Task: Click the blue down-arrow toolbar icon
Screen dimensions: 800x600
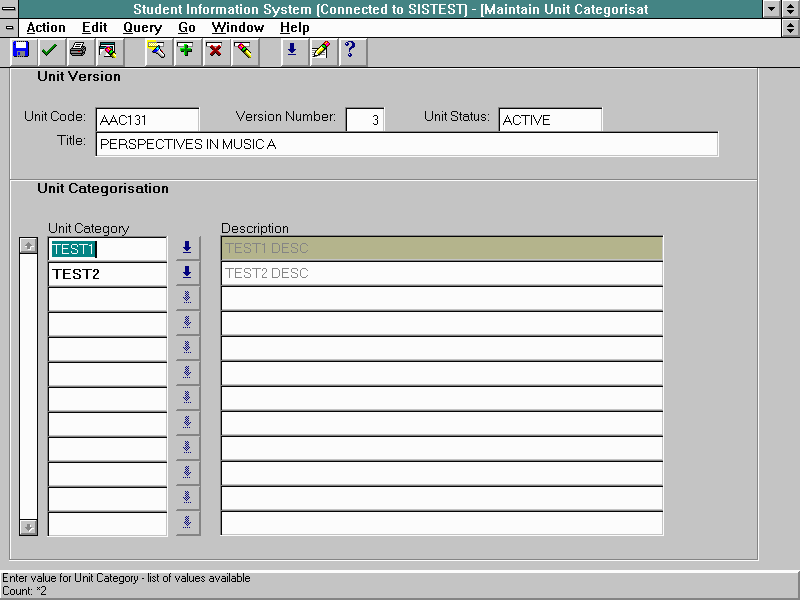Action: coord(292,50)
